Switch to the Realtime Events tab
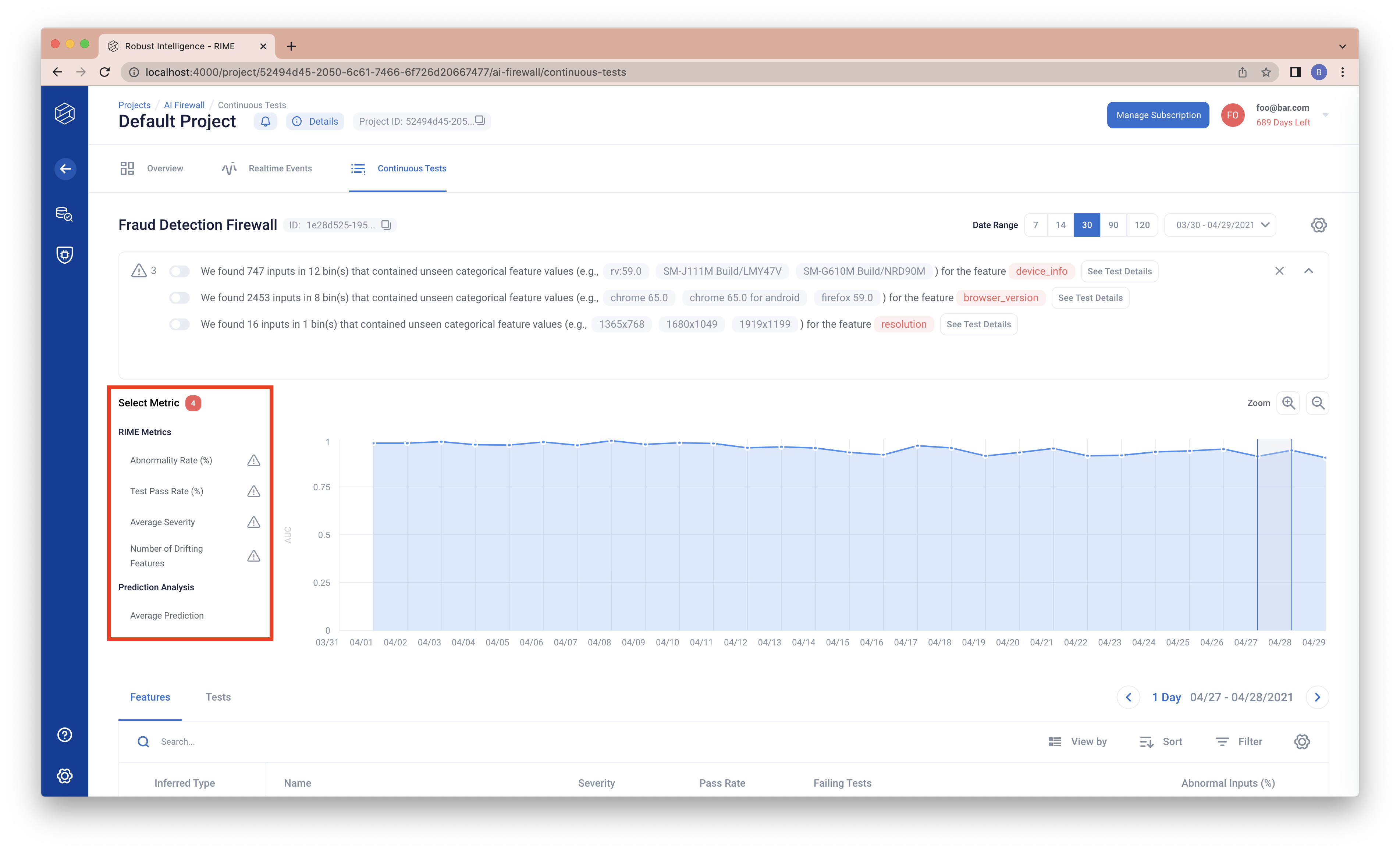The width and height of the screenshot is (1400, 851). (266, 168)
